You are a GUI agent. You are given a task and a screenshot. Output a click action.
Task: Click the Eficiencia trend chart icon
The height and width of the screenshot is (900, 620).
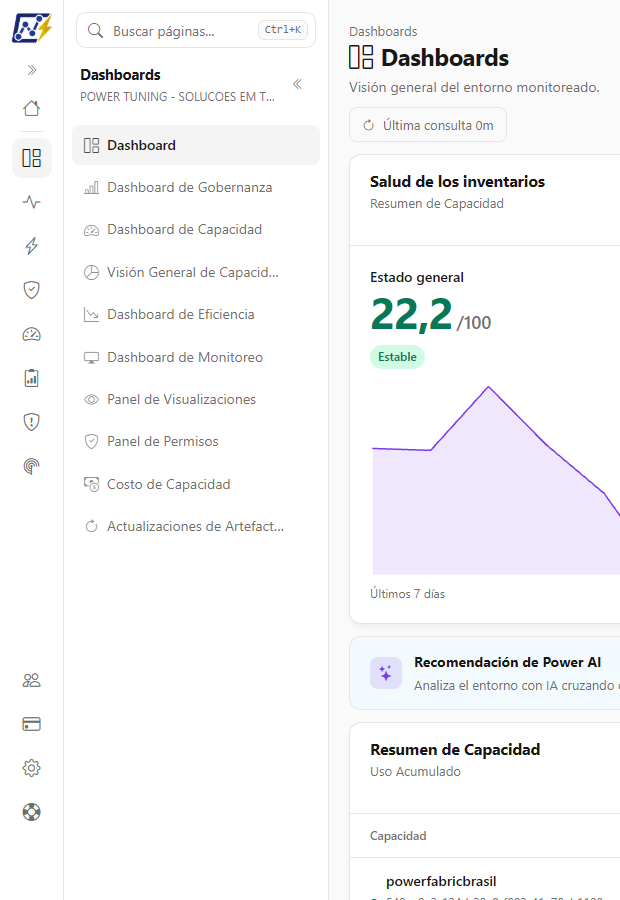(91, 315)
